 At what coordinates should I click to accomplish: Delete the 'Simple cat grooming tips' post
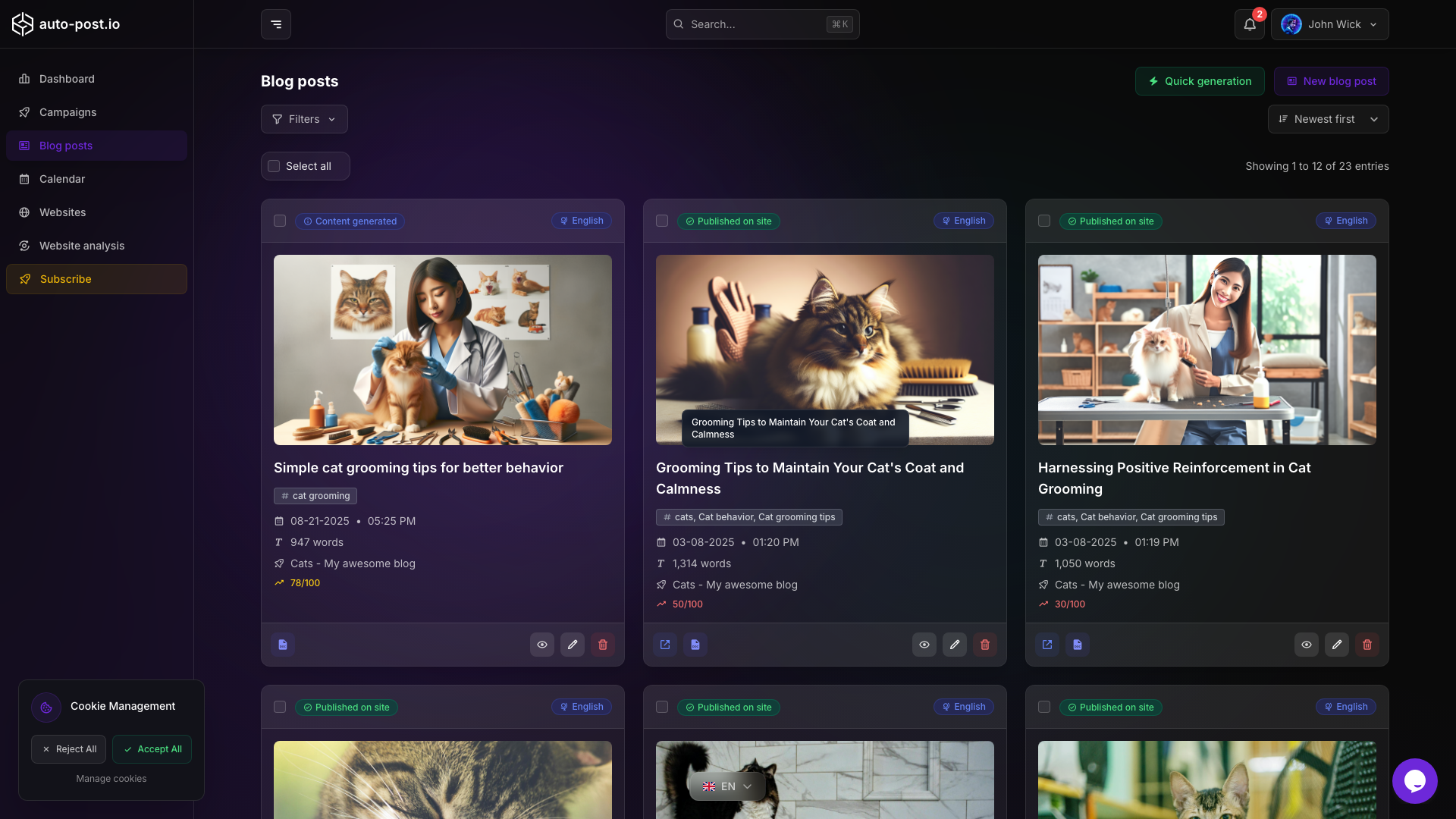coord(602,644)
